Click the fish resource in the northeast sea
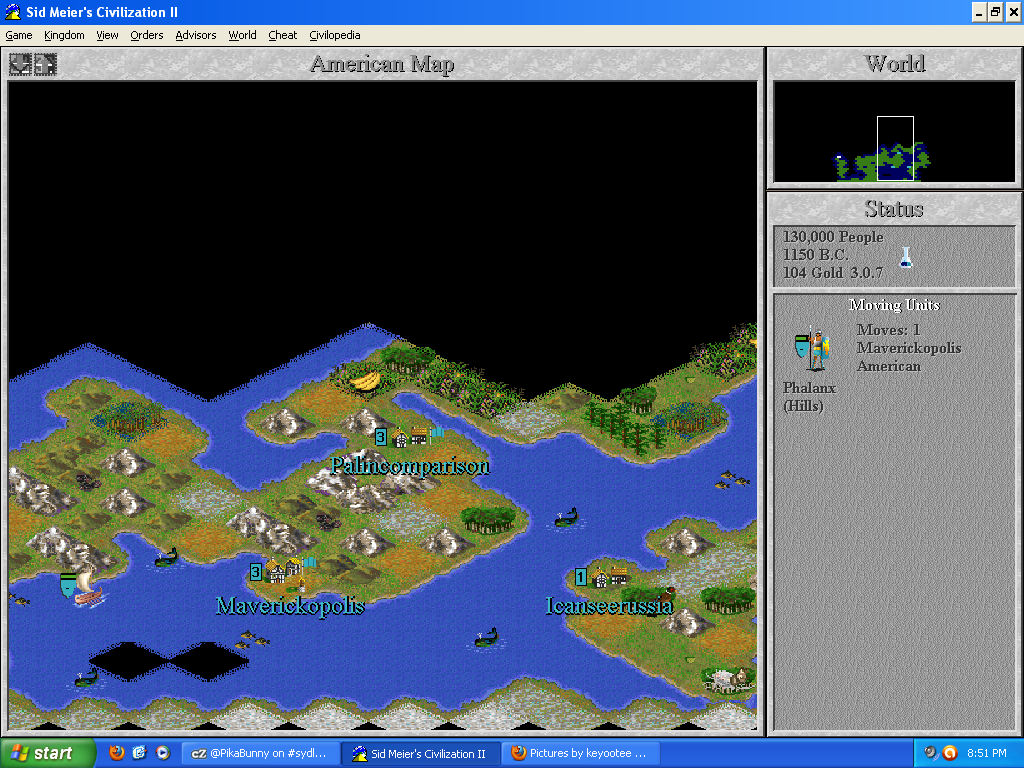Viewport: 1024px width, 768px height. 731,479
